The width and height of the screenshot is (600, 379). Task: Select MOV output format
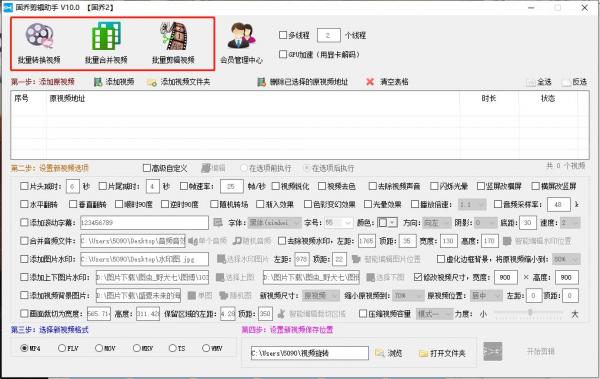[99, 348]
